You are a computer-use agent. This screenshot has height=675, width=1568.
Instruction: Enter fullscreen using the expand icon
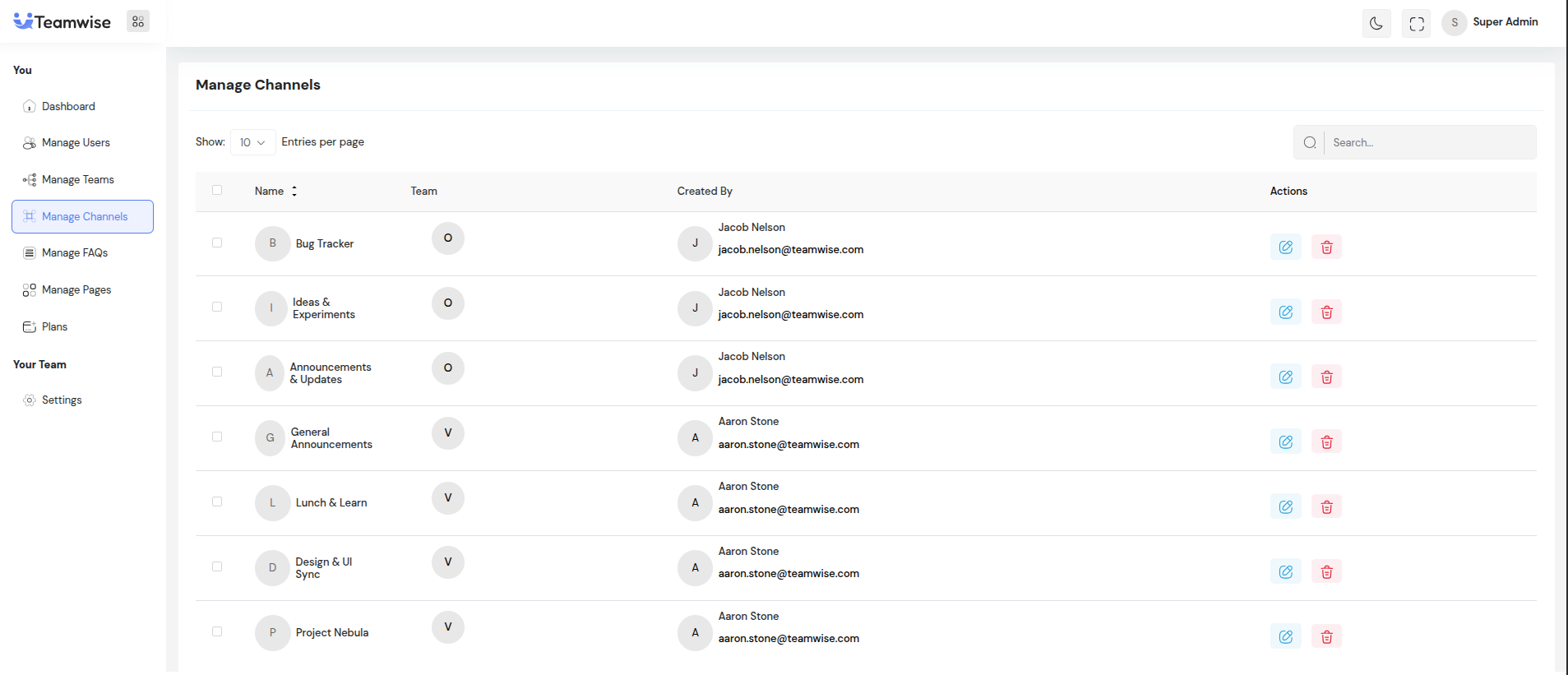[x=1416, y=24]
